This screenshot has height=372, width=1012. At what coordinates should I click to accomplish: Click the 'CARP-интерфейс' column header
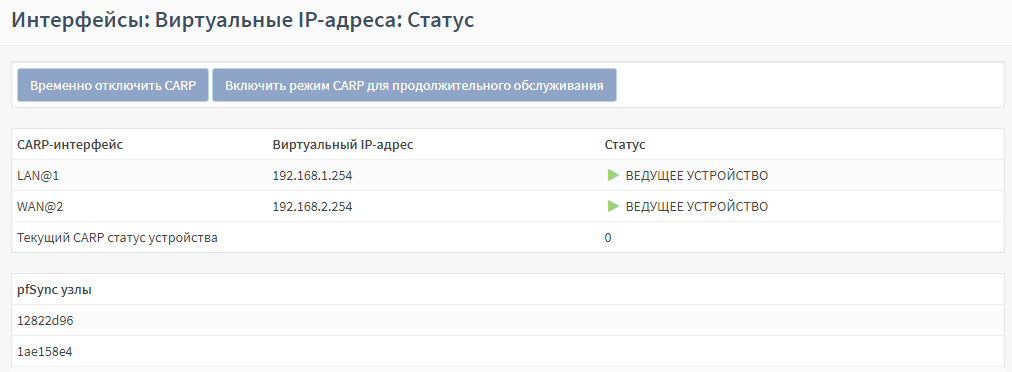click(x=70, y=145)
